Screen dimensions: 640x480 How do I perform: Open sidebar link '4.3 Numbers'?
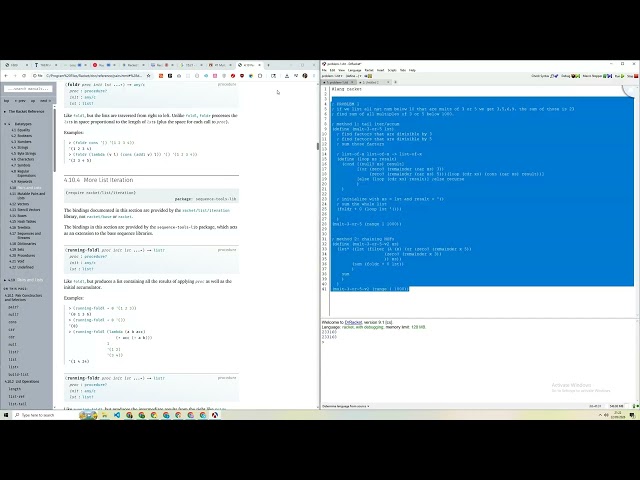pyautogui.click(x=21, y=142)
